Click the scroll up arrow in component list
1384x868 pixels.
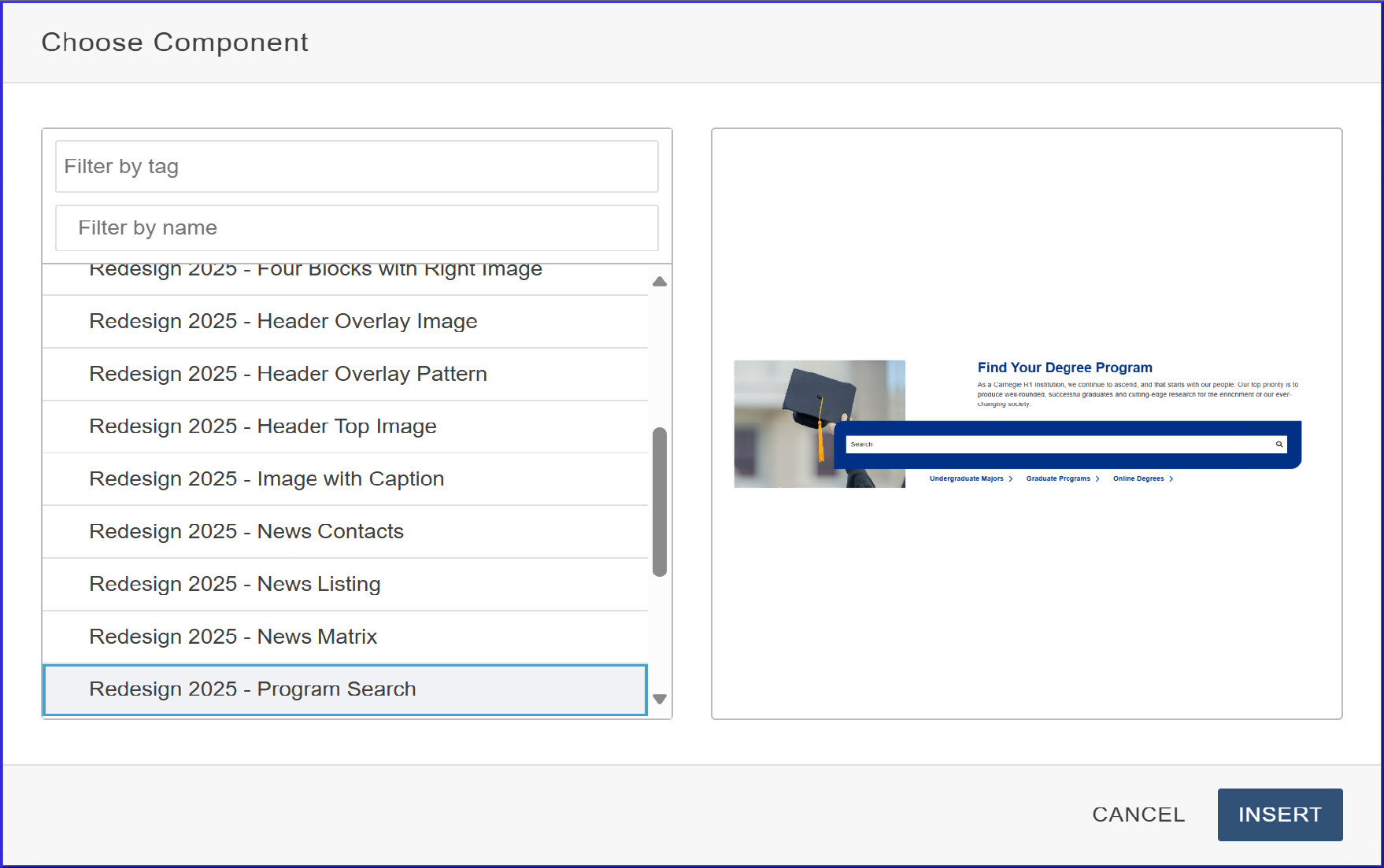tap(660, 282)
